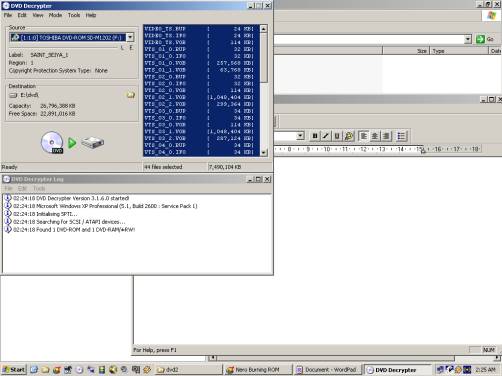Screen dimensions: 502x376
Task: Switch to Document - WordPad taskbar button
Action: tap(327, 370)
